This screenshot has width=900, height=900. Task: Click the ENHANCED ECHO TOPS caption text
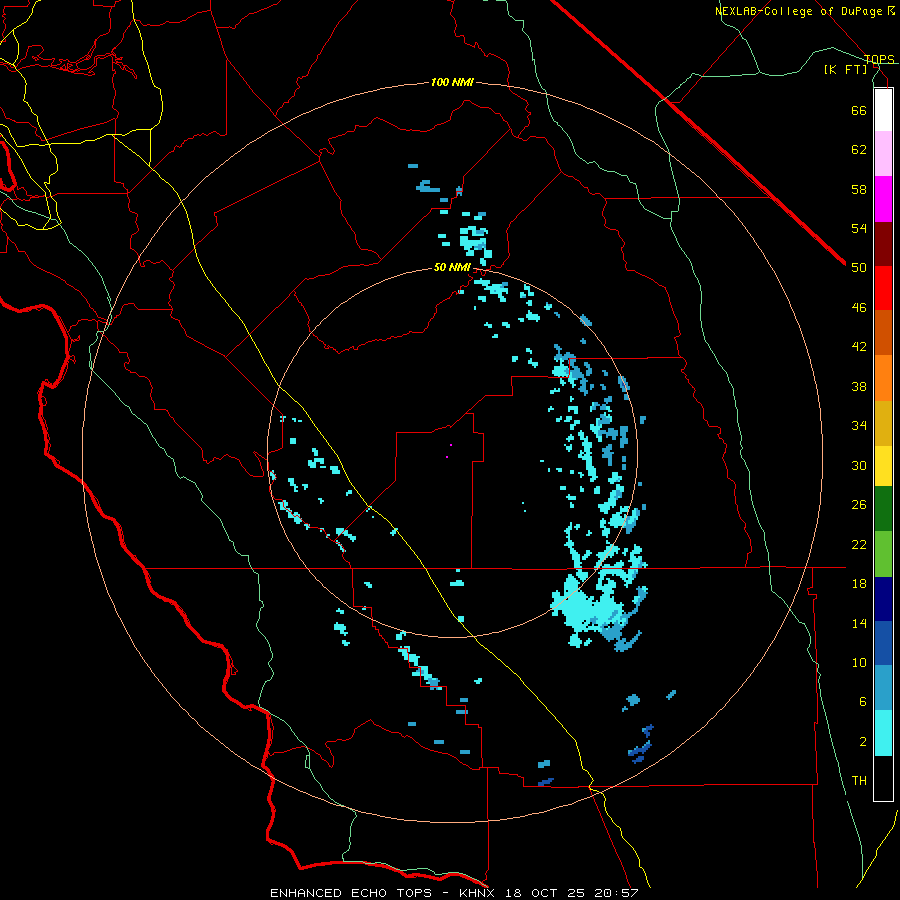click(x=351, y=893)
